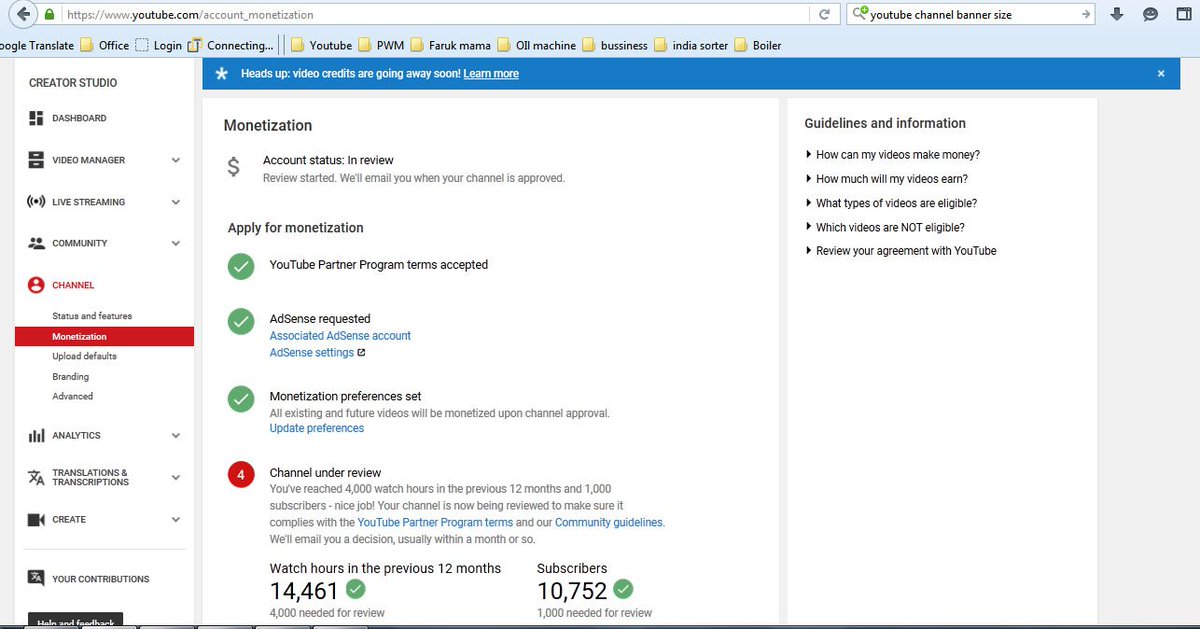Click the Update preferences link
This screenshot has height=629, width=1200.
pyautogui.click(x=317, y=428)
